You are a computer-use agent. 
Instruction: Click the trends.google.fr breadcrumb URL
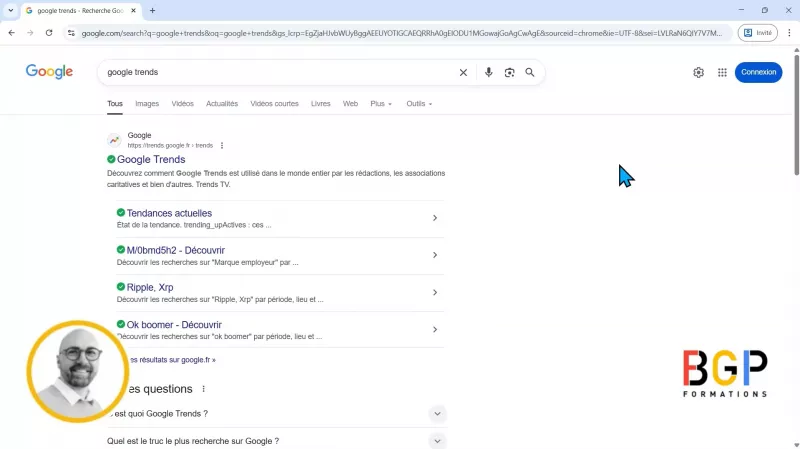pos(170,145)
